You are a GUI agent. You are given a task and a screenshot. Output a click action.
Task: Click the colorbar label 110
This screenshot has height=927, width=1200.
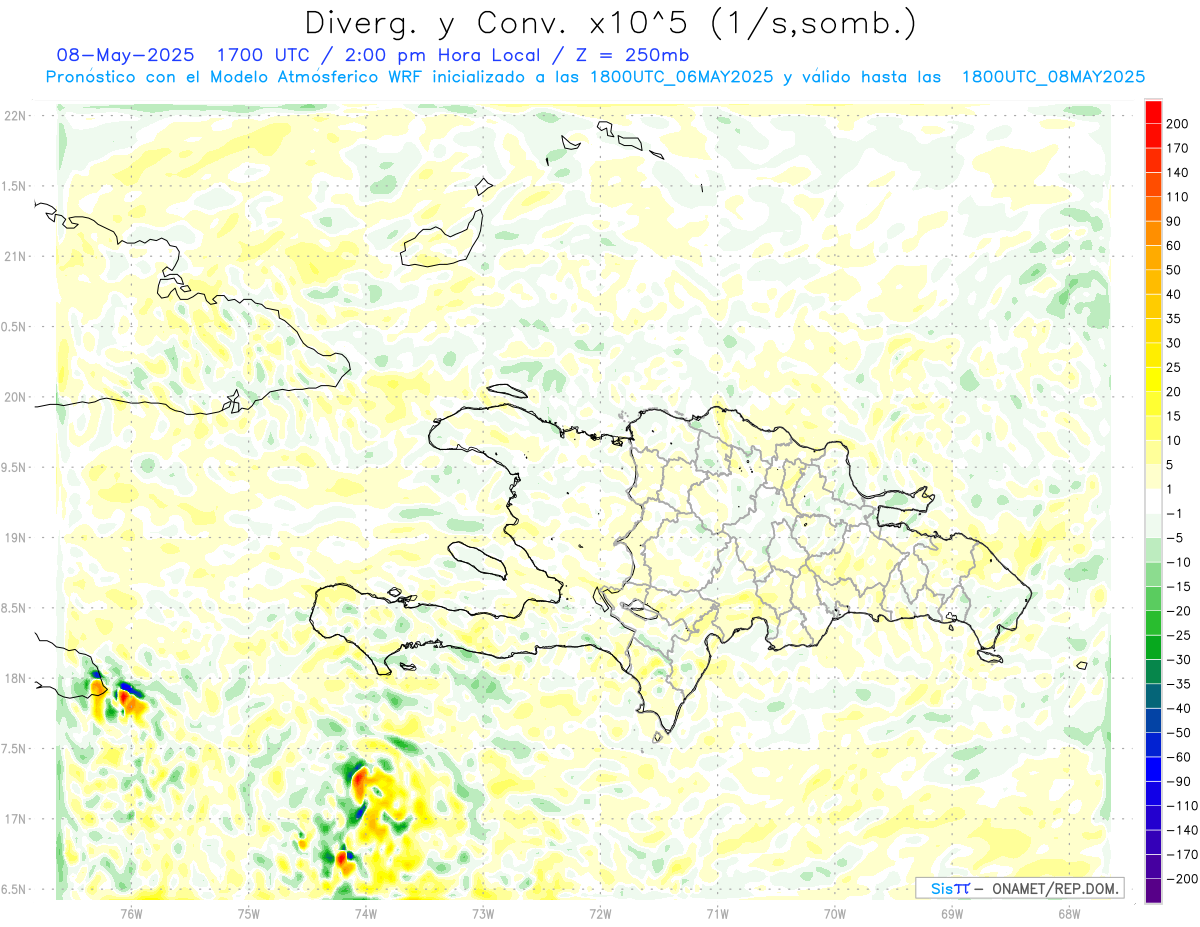tap(1177, 196)
